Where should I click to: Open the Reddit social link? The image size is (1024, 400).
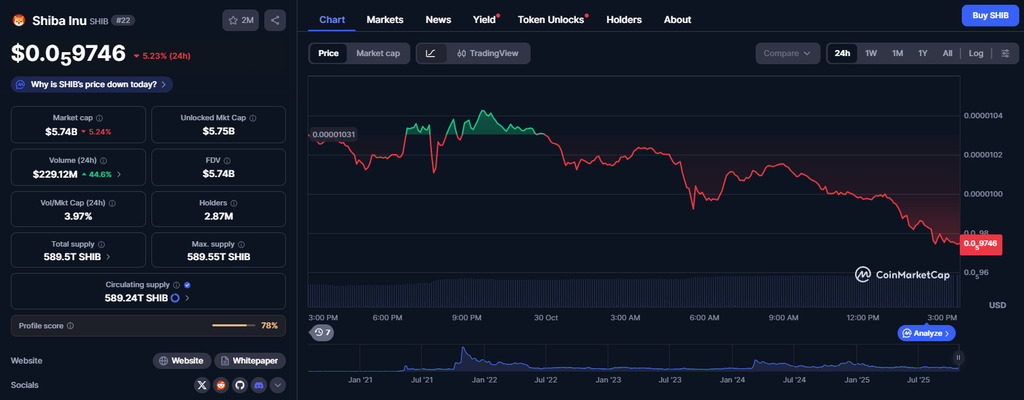tap(221, 385)
